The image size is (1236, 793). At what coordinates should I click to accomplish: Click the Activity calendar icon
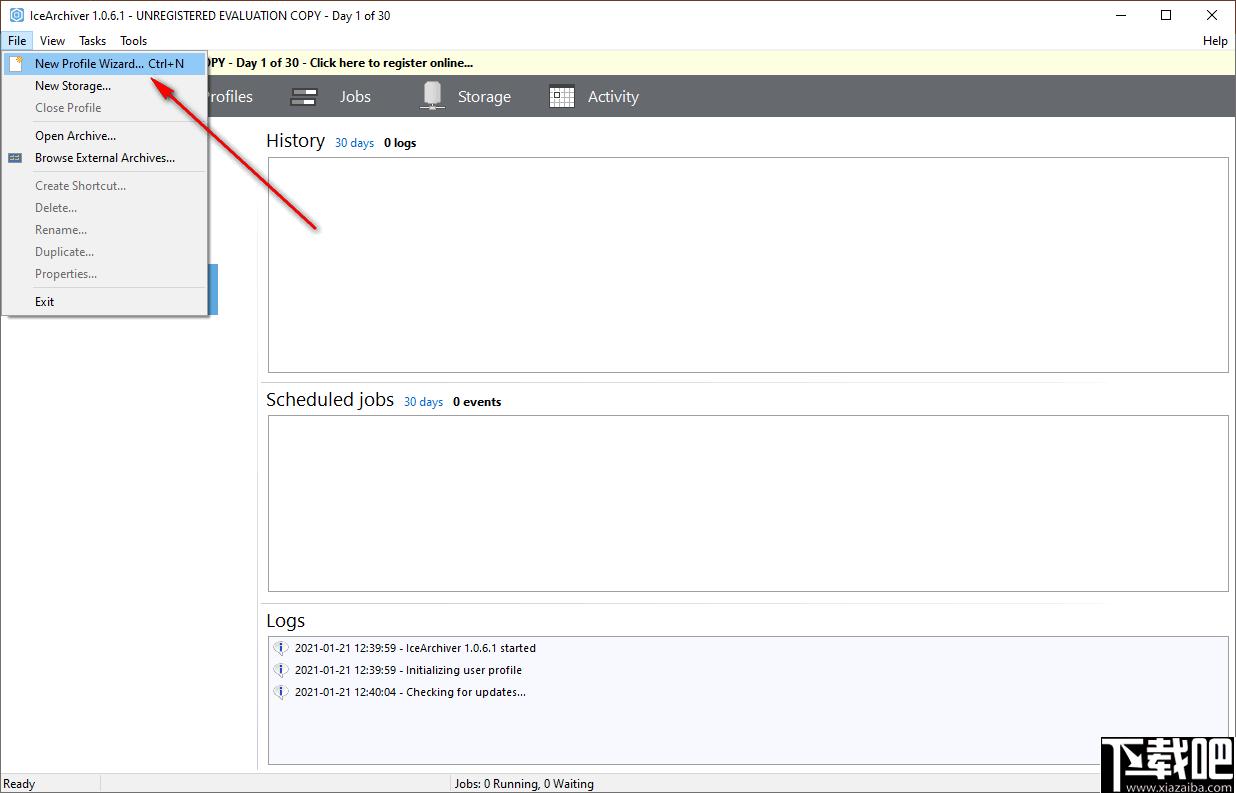pyautogui.click(x=562, y=97)
